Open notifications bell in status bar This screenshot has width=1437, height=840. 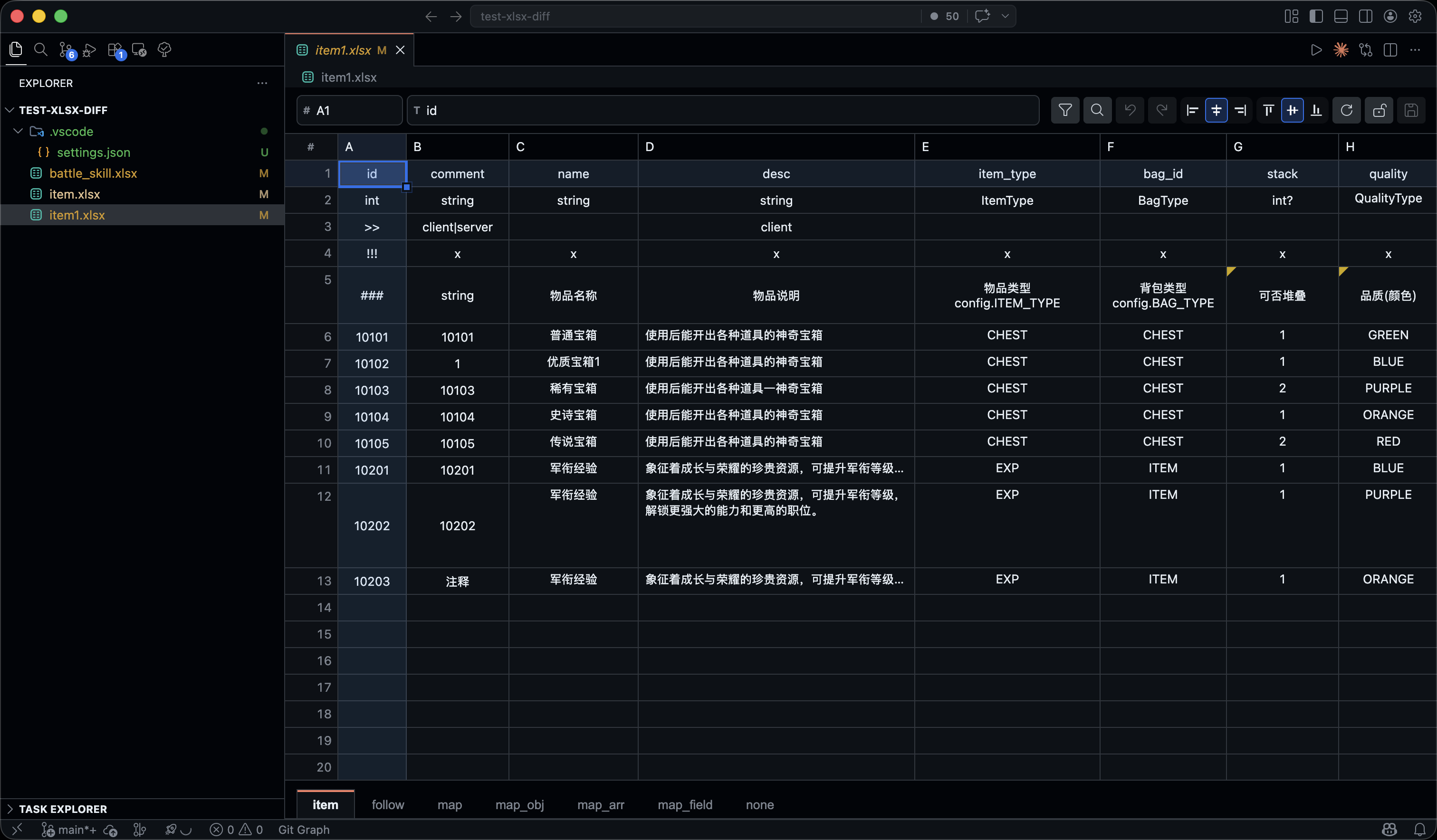1419,830
